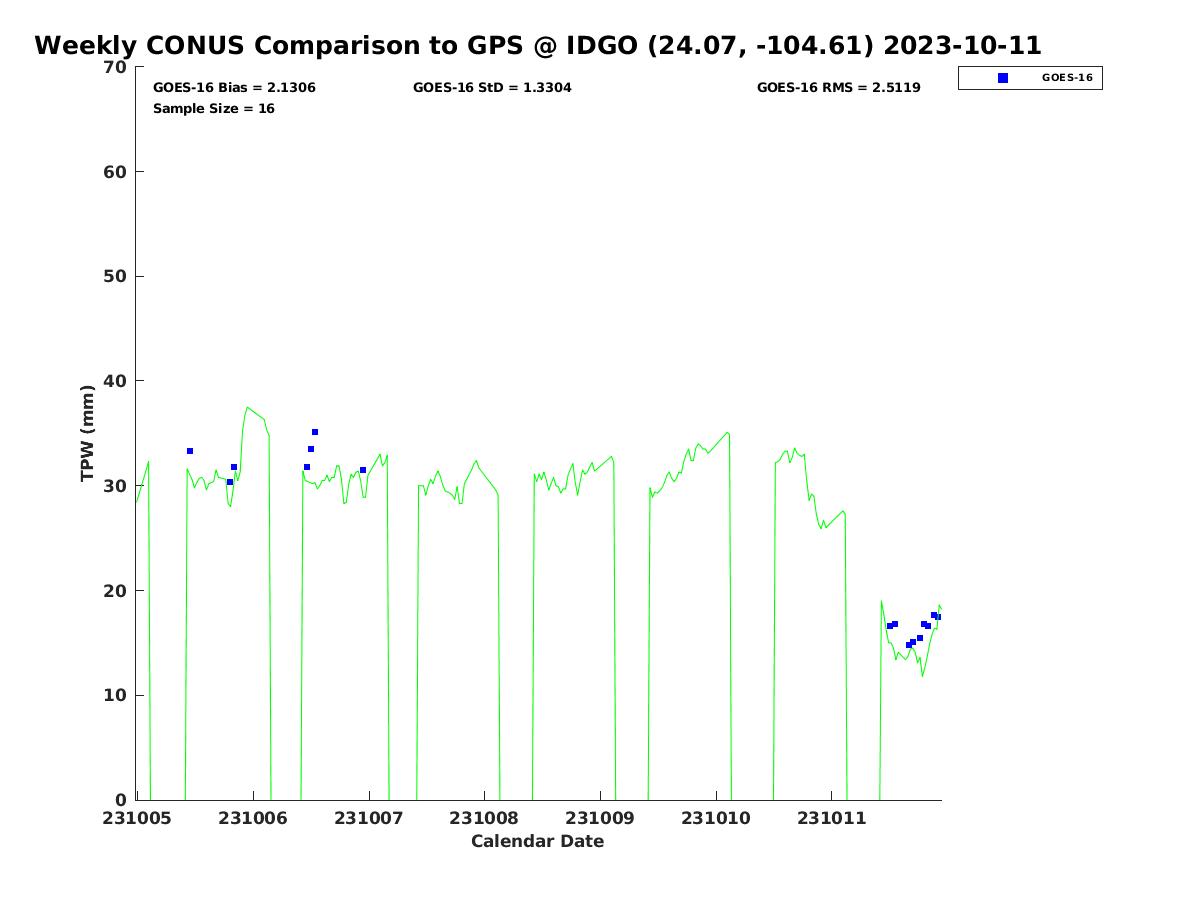Viewport: 1200px width, 900px height.
Task: Click the green GPS peak near 37 mm
Action: 248,407
